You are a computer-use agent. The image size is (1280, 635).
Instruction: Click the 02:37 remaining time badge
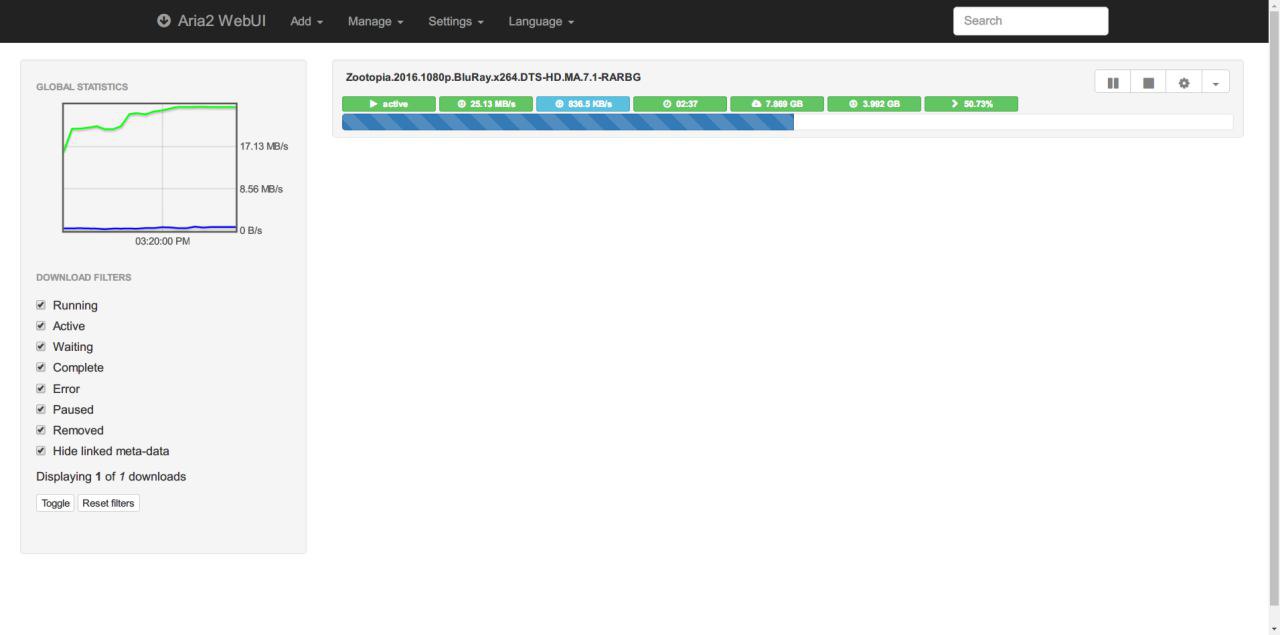tap(680, 104)
